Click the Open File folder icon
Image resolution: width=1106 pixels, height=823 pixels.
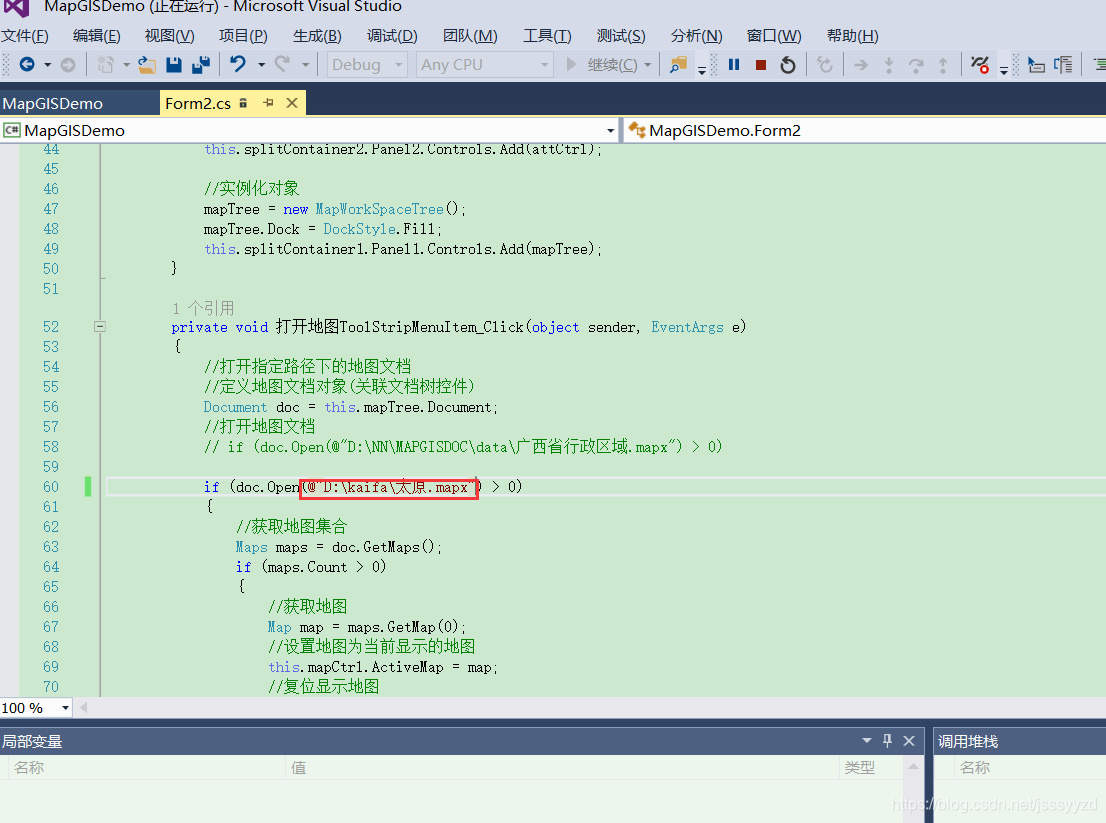click(147, 65)
